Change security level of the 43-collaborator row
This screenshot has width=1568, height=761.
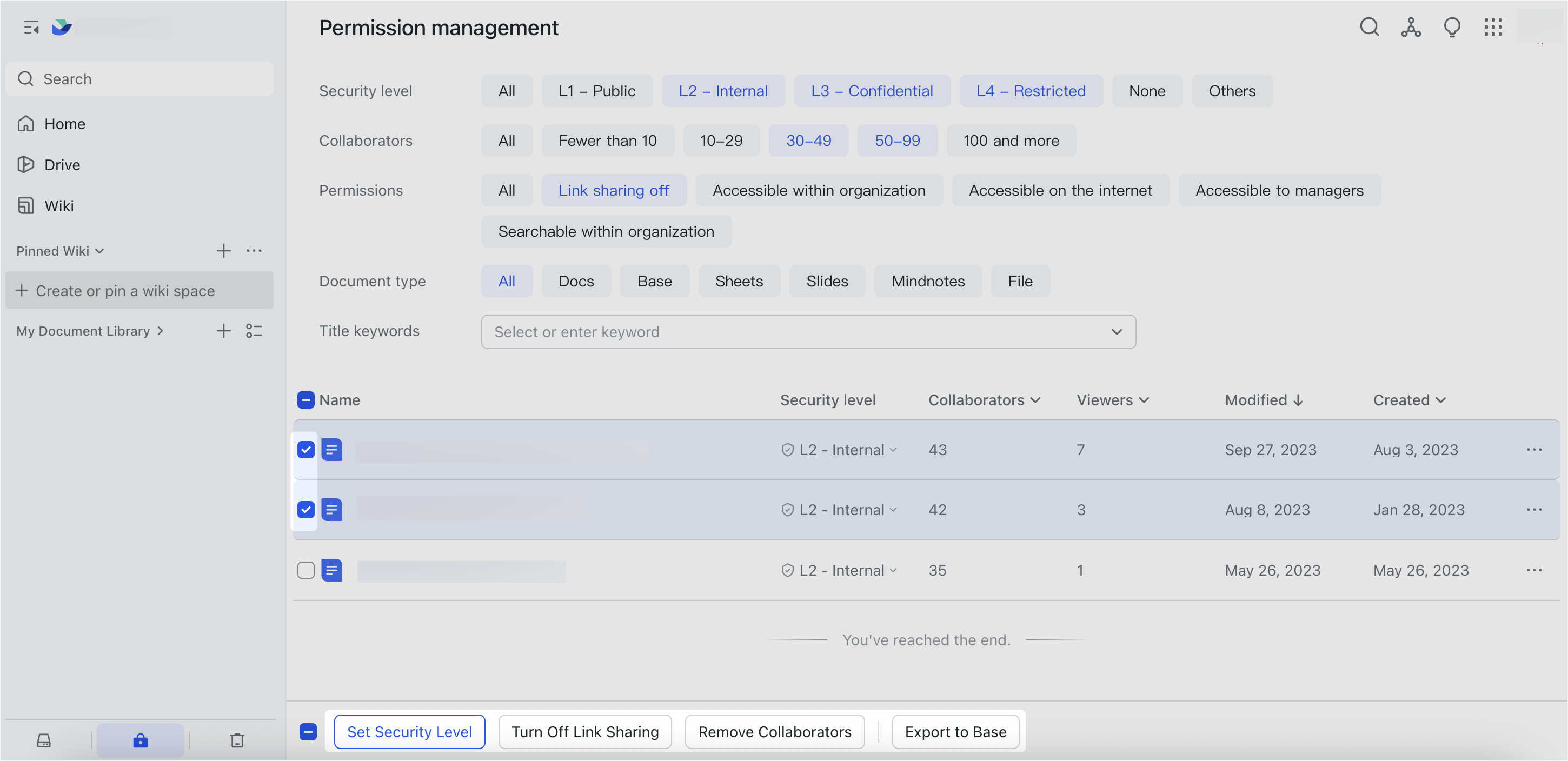click(839, 450)
